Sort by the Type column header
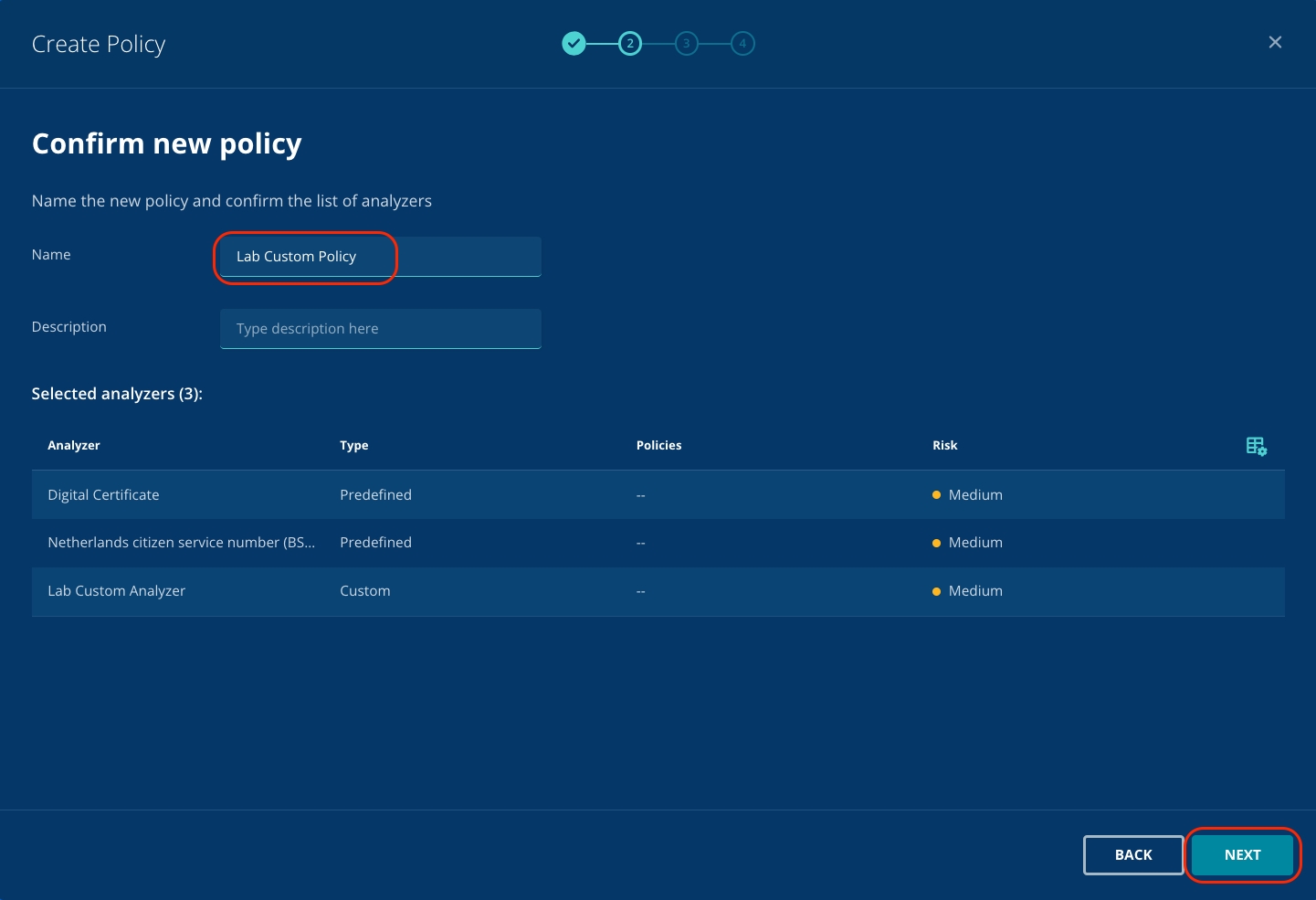Screen dimensions: 1316x900 click(x=354, y=446)
